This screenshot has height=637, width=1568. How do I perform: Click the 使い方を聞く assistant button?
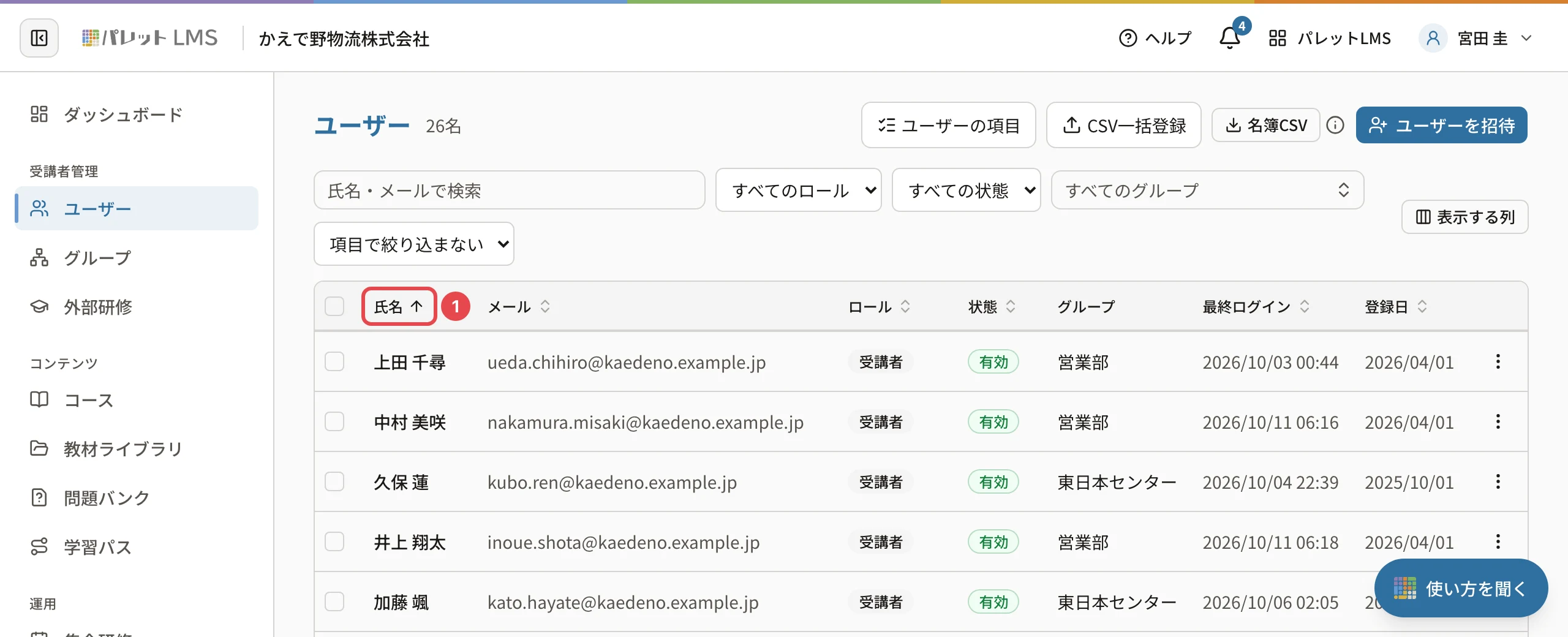pos(1461,588)
